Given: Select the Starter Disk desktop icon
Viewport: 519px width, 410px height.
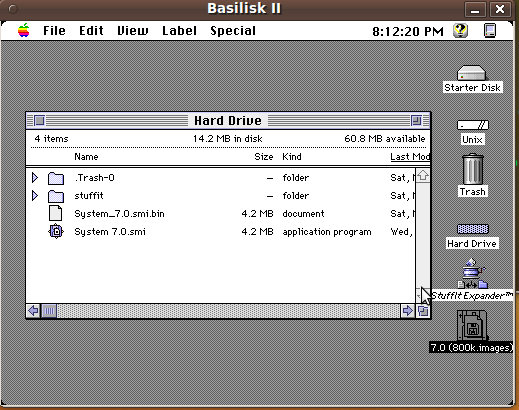Looking at the screenshot, I should [471, 72].
